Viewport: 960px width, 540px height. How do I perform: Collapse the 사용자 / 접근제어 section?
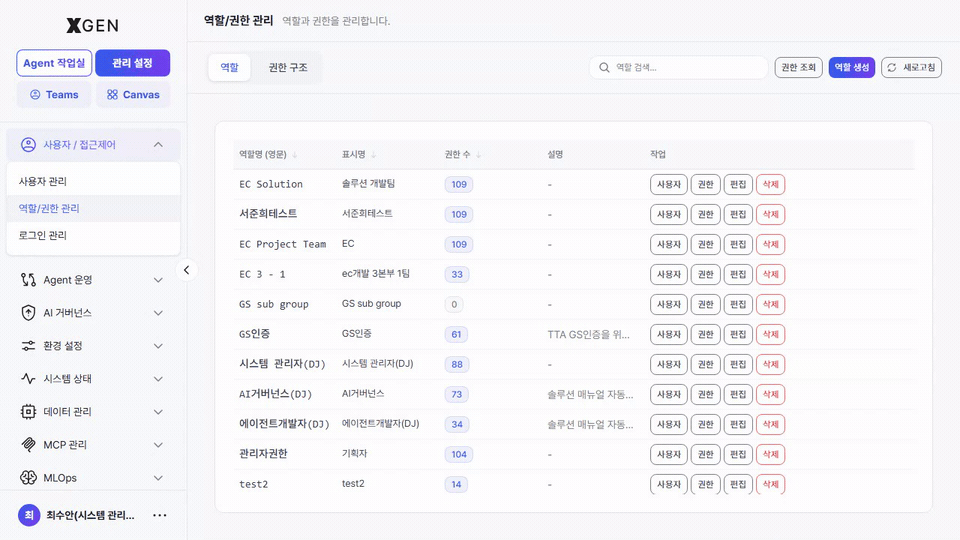coord(158,144)
